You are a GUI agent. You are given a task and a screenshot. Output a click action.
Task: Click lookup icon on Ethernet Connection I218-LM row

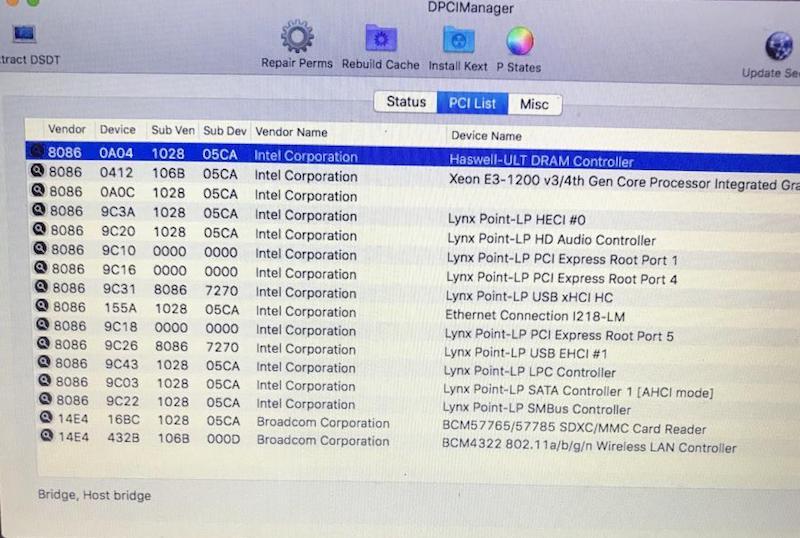coord(41,308)
